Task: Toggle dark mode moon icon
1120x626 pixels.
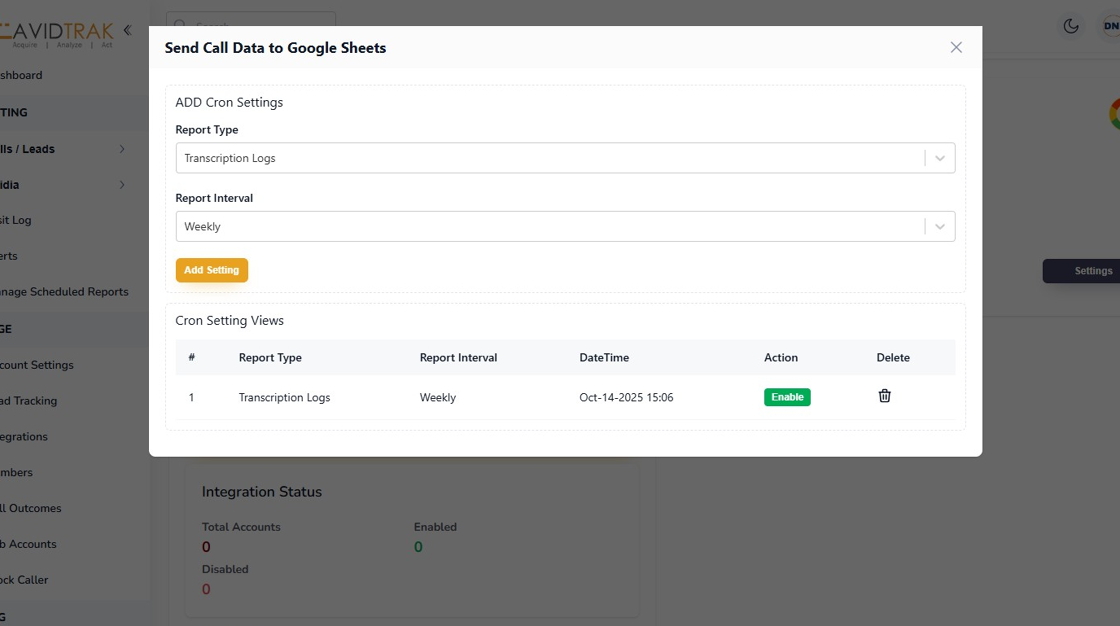Action: [x=1071, y=26]
